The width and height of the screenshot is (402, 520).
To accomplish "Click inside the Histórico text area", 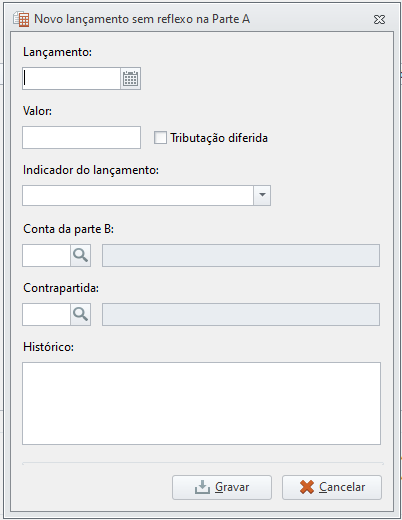I will [201, 403].
